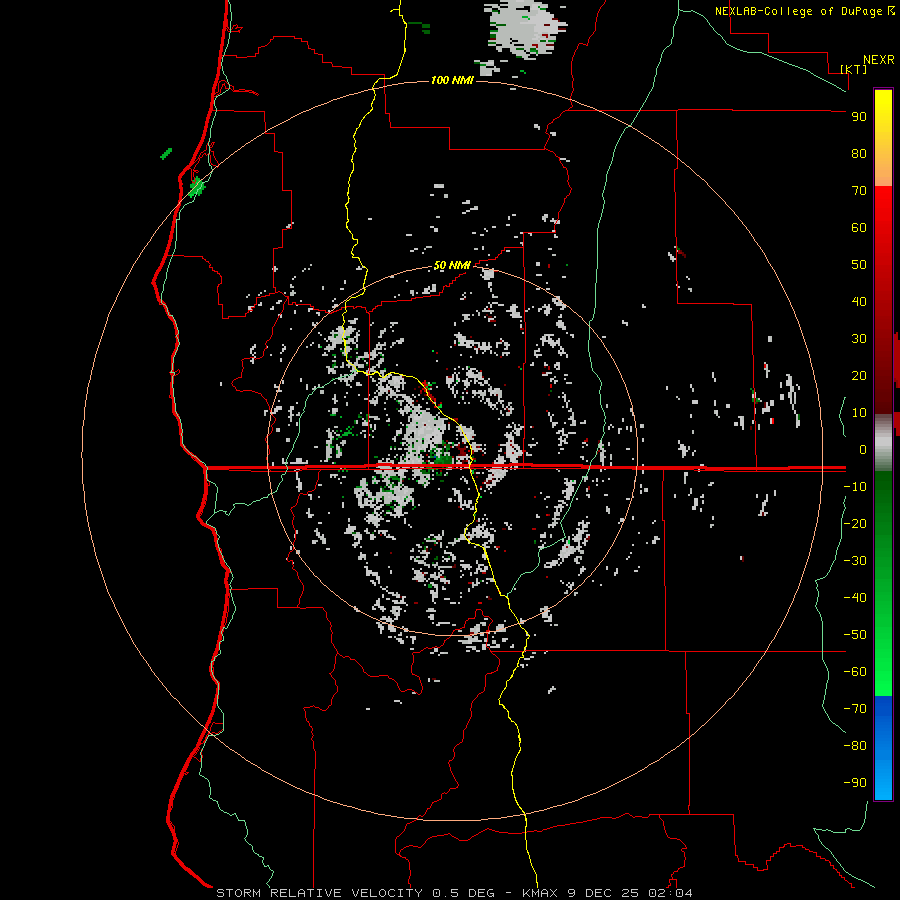
Task: Click the 70 value on velocity scale
Action: (x=859, y=191)
